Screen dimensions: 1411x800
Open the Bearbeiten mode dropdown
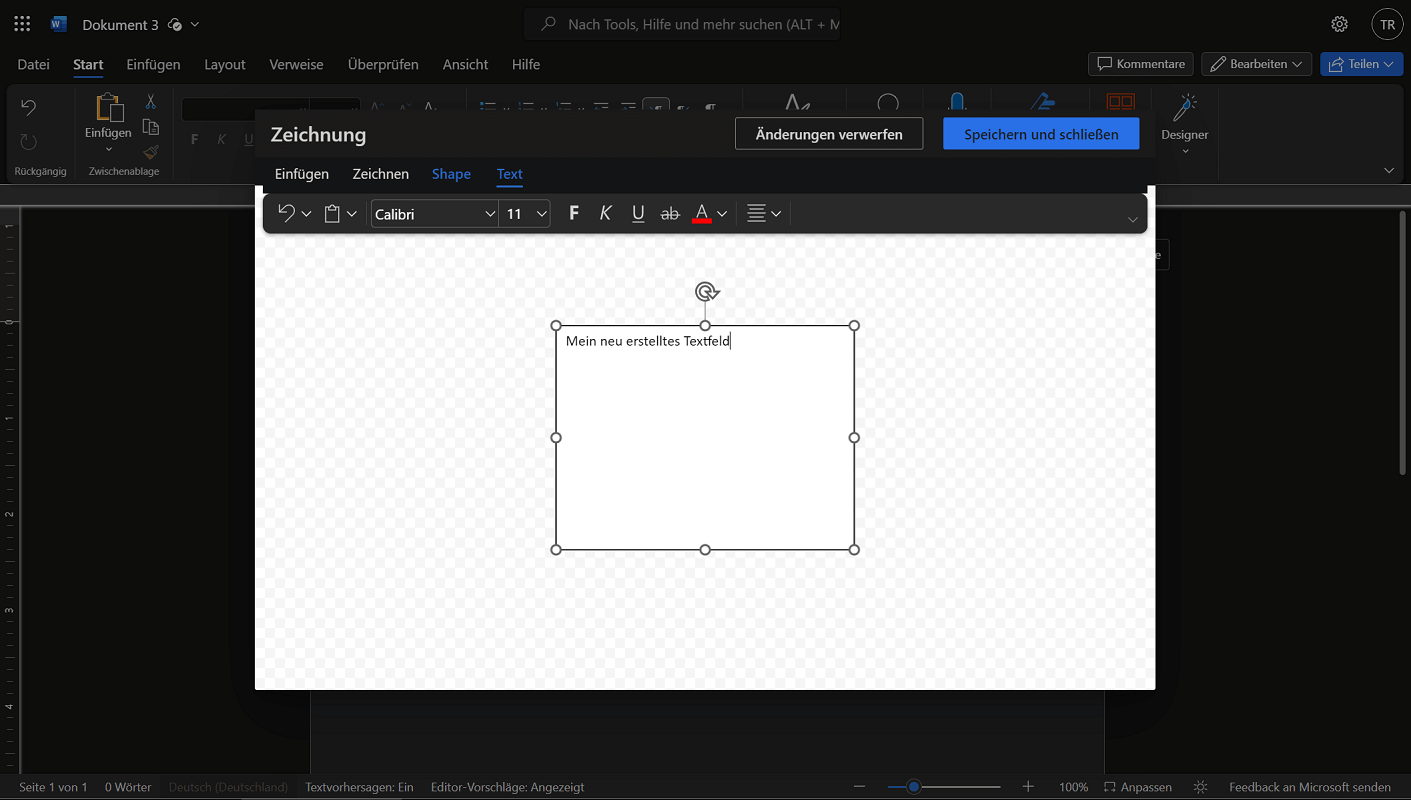pyautogui.click(x=1257, y=64)
